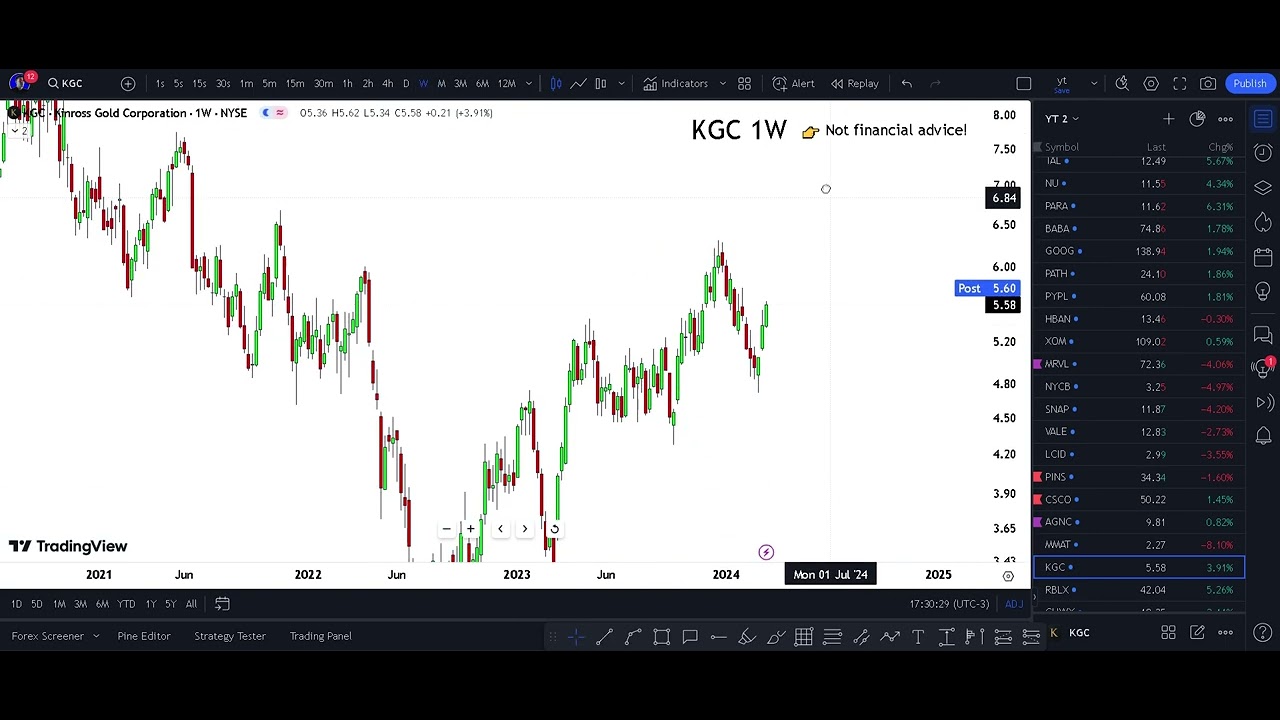
Task: Select the weekly W timeframe
Action: pos(423,83)
